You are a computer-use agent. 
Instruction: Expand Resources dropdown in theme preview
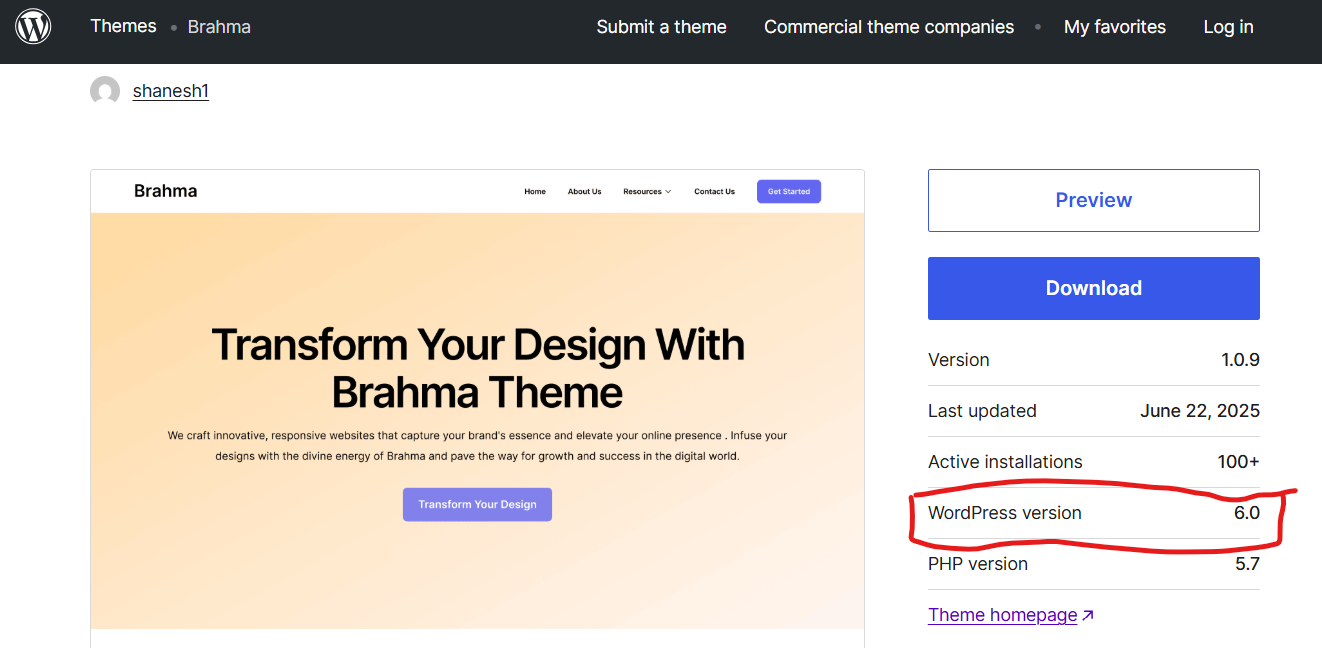pos(647,191)
